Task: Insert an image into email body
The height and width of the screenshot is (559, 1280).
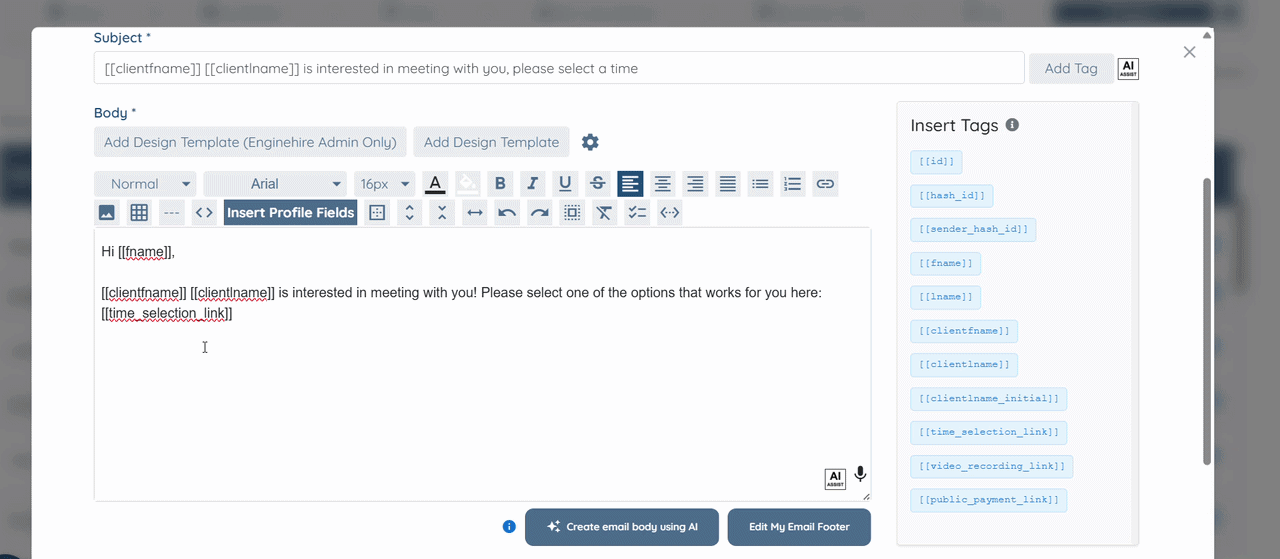Action: pyautogui.click(x=107, y=212)
